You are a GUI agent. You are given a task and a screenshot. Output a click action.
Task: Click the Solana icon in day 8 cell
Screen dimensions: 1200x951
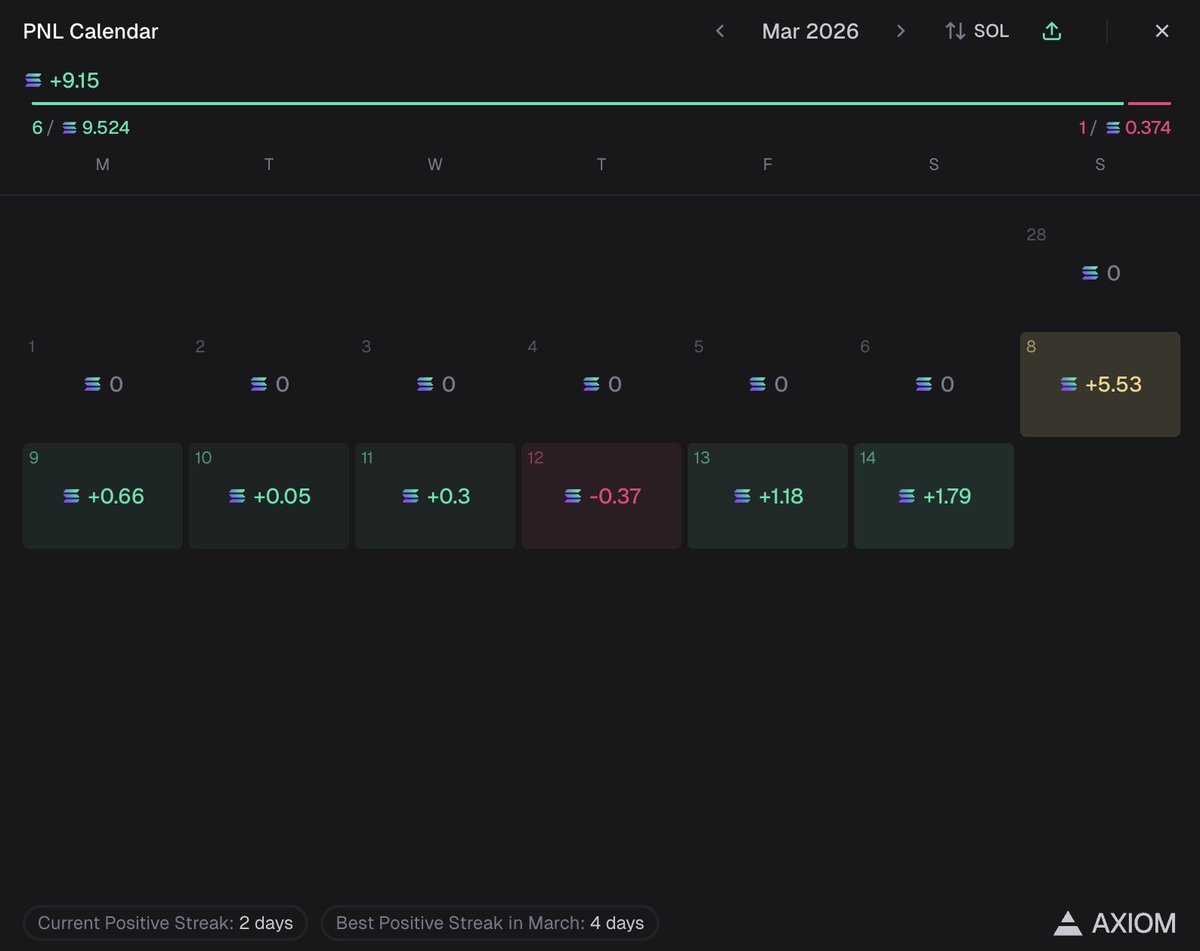pyautogui.click(x=1069, y=384)
